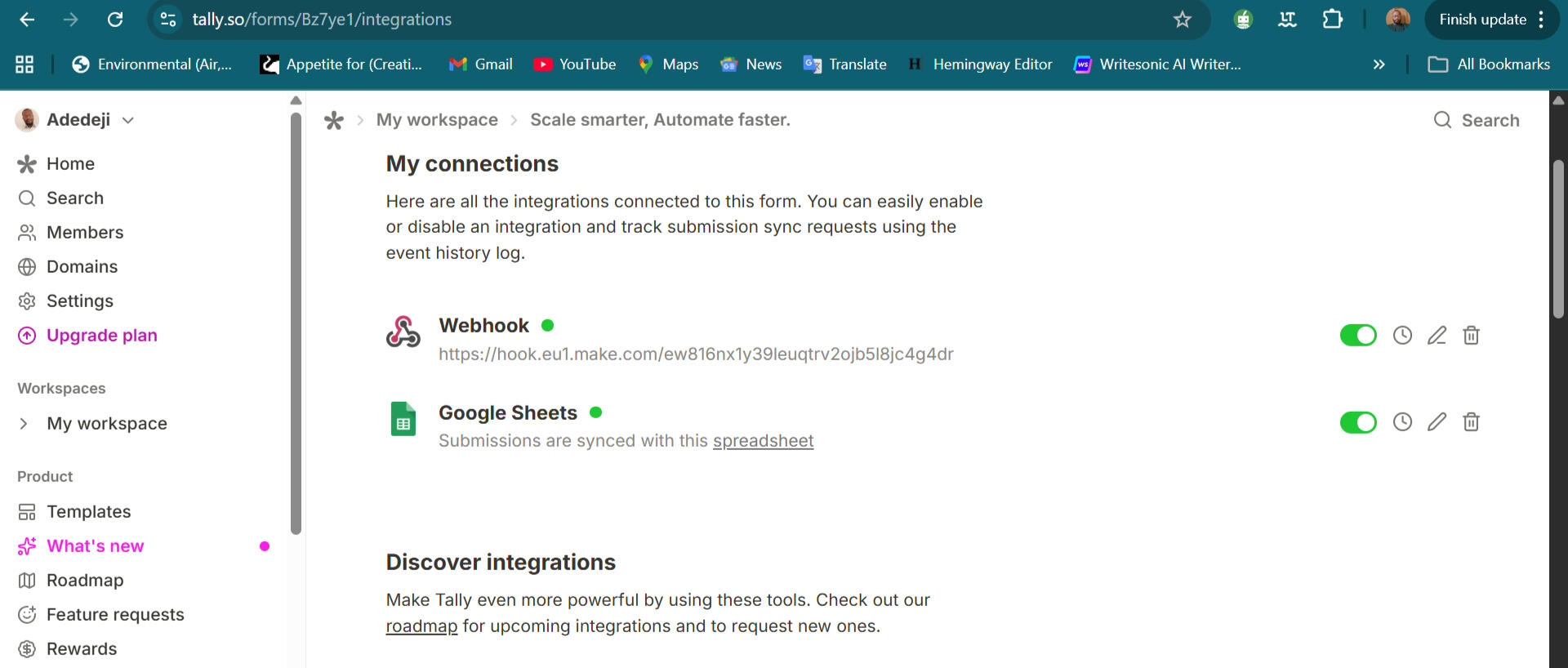Viewport: 1568px width, 668px height.
Task: Open the synced spreadsheet link
Action: (x=763, y=441)
